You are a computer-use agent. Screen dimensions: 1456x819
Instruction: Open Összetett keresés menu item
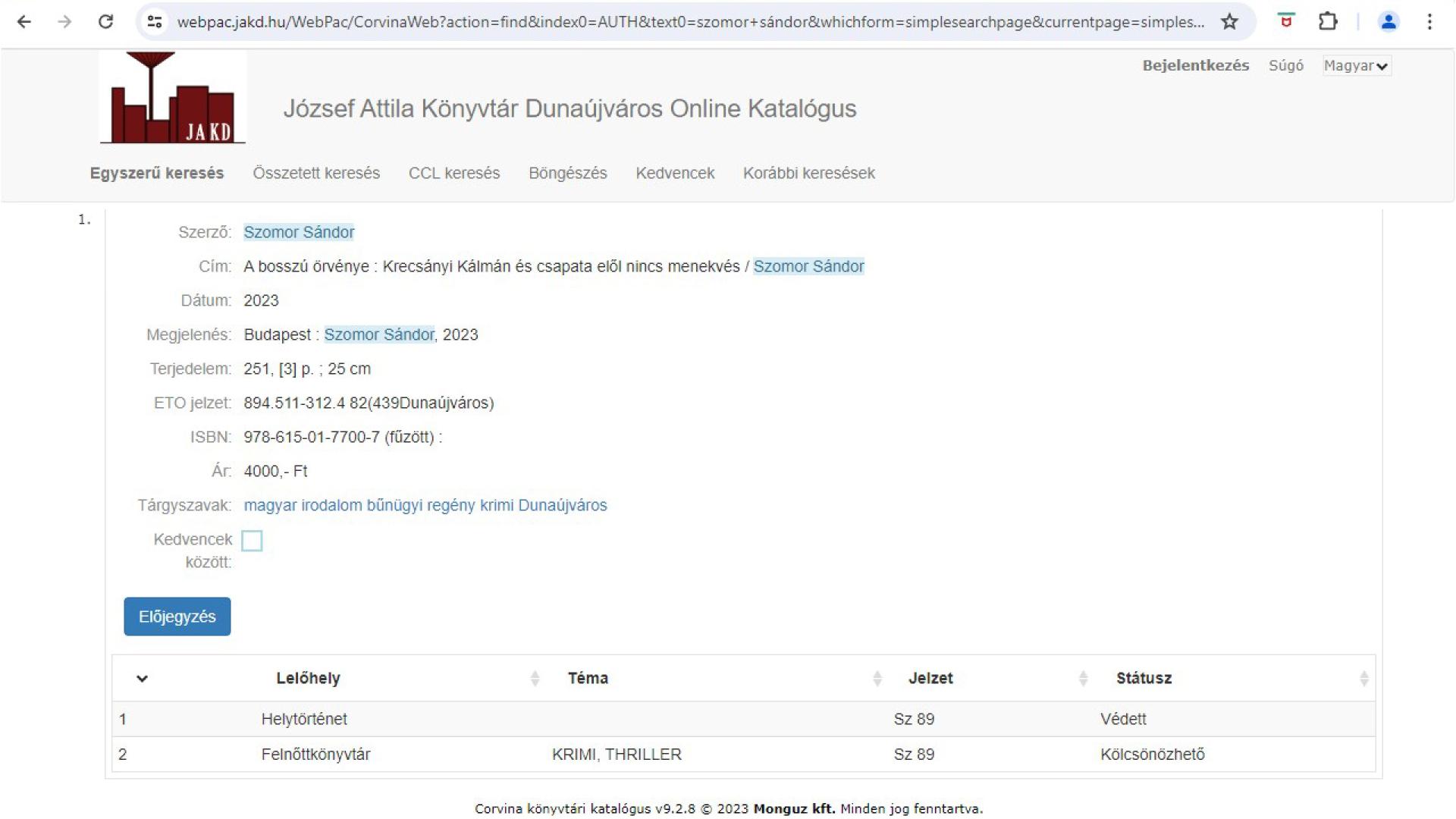pos(316,173)
